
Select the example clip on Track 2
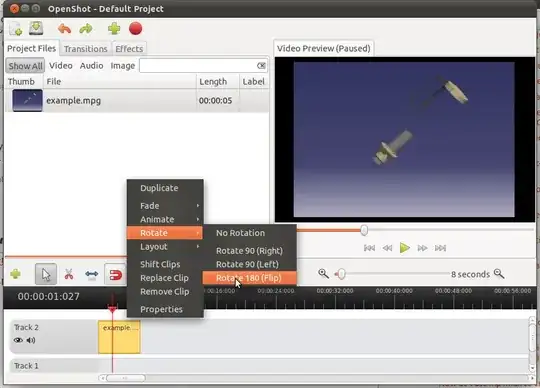(x=119, y=337)
